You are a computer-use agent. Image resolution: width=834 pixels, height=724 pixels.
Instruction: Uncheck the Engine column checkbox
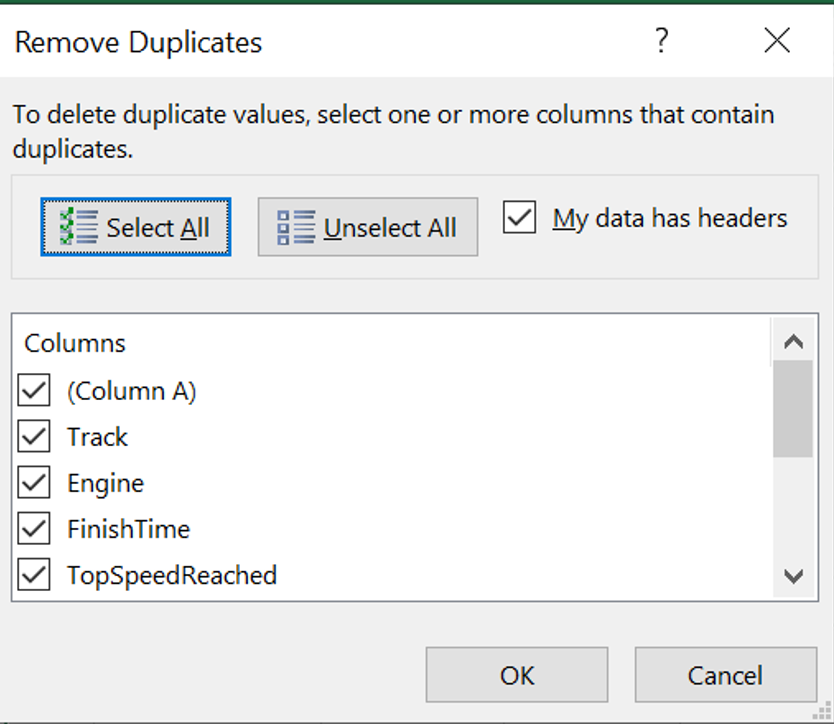point(34,482)
